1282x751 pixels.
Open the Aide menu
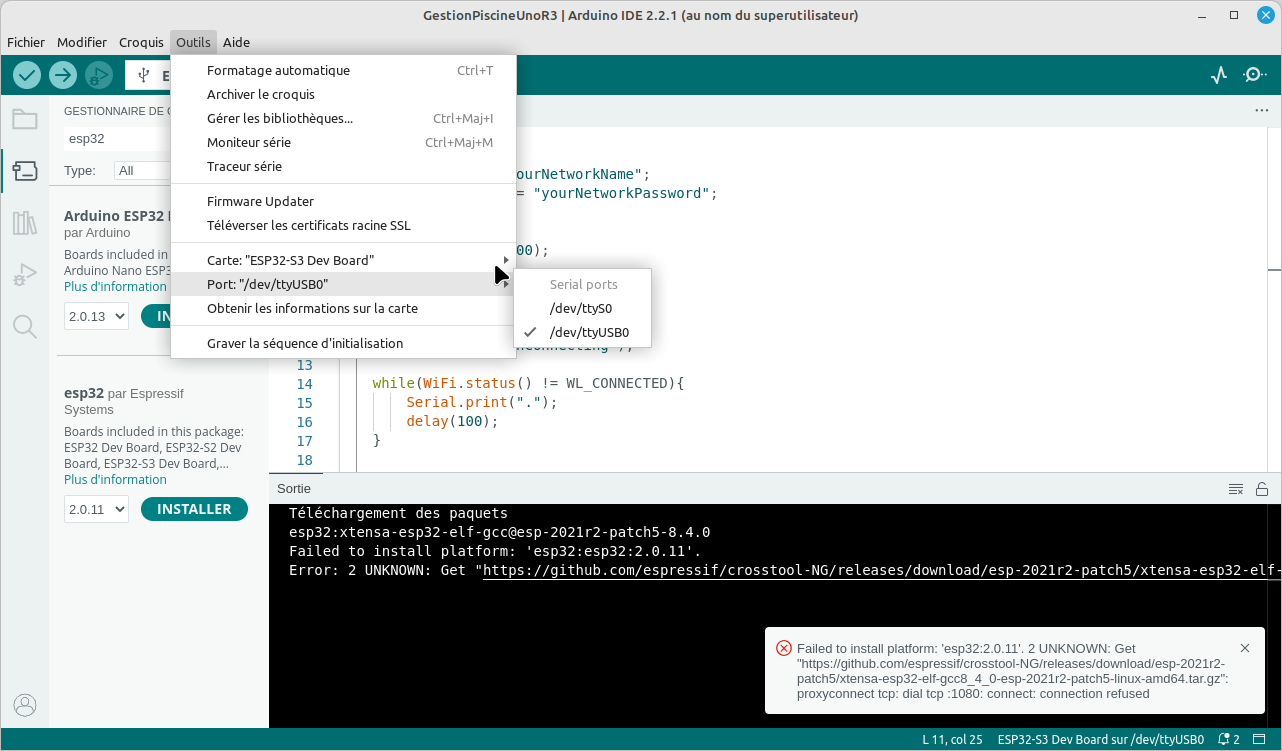click(x=236, y=43)
